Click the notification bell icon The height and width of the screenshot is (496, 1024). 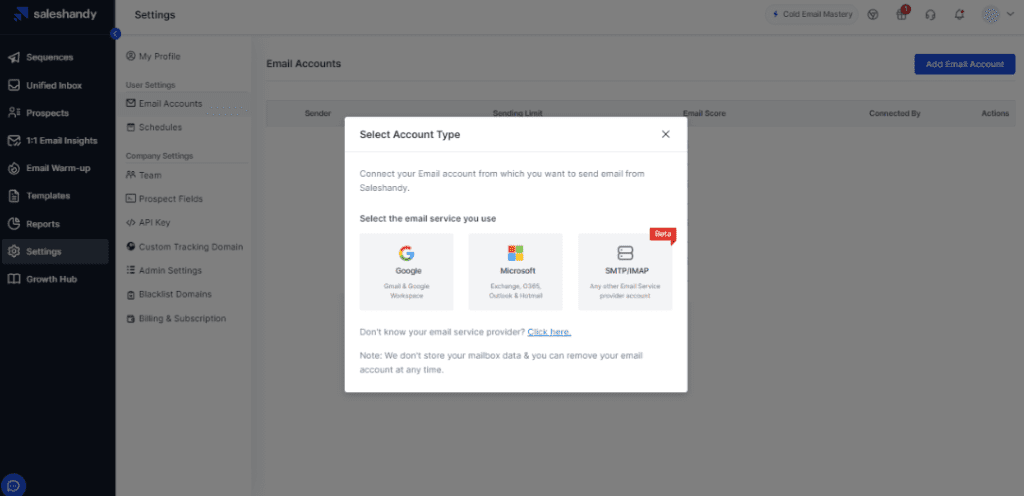point(959,15)
